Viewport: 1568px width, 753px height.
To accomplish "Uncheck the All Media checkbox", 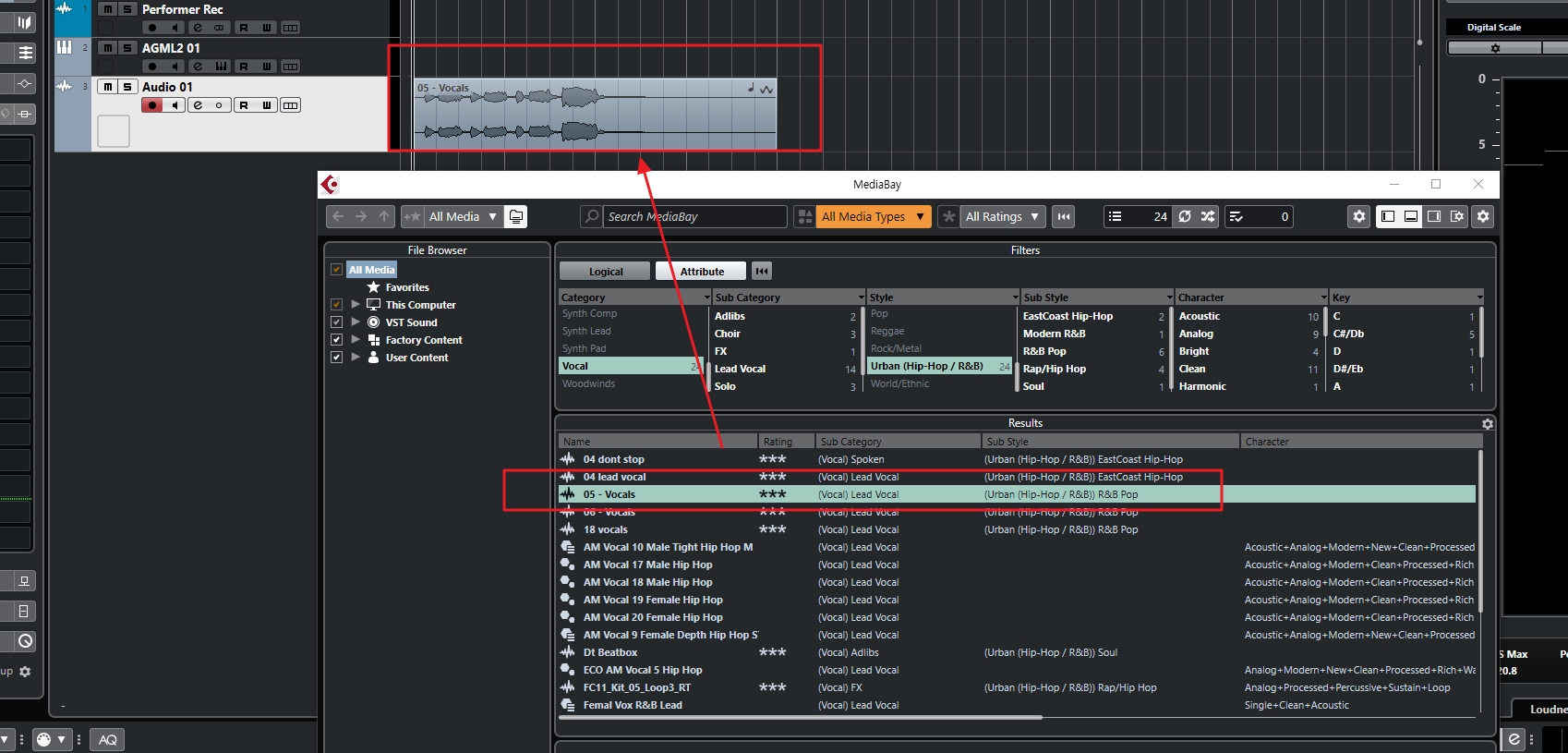I will 337,270.
